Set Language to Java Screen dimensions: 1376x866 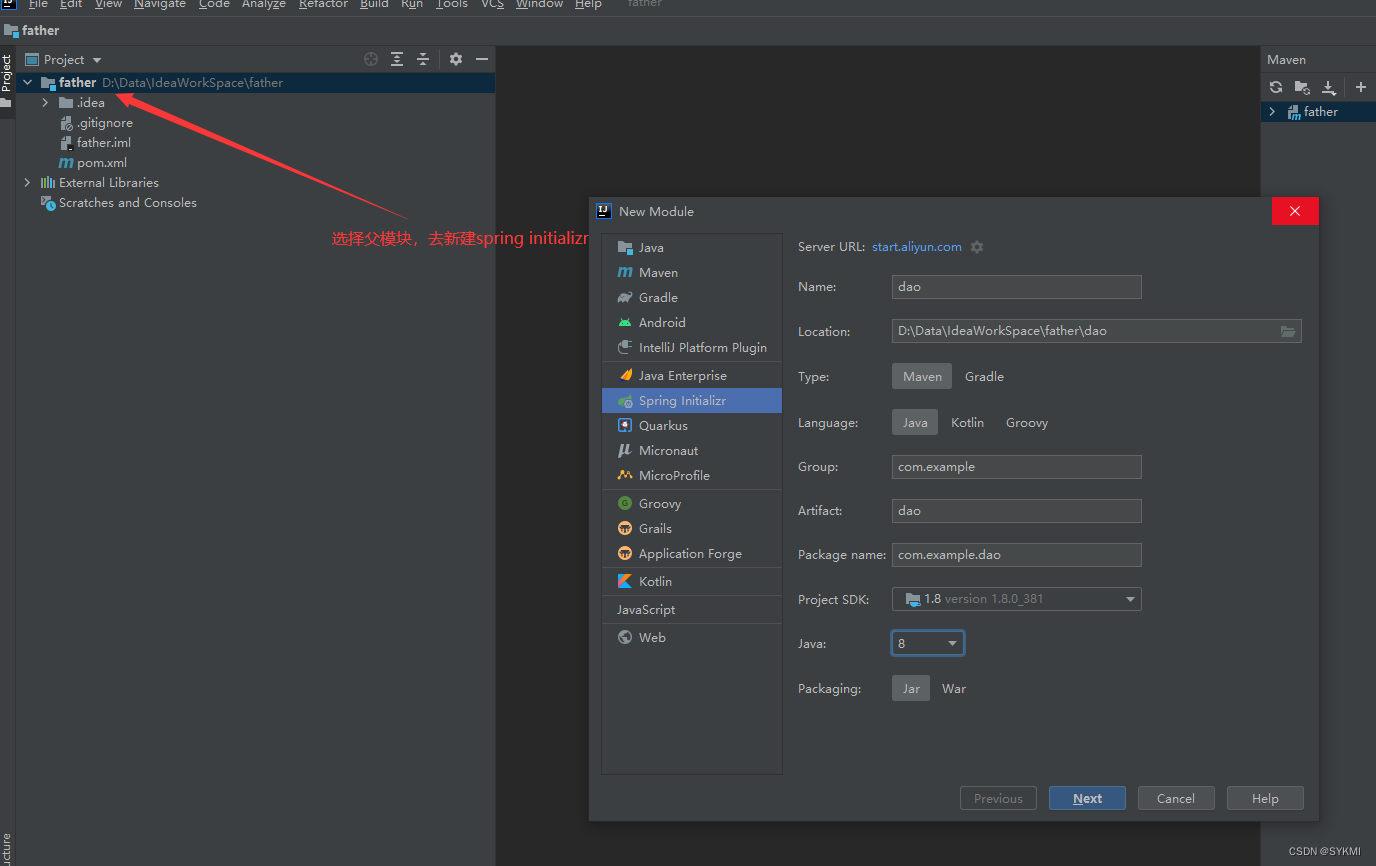(x=915, y=422)
